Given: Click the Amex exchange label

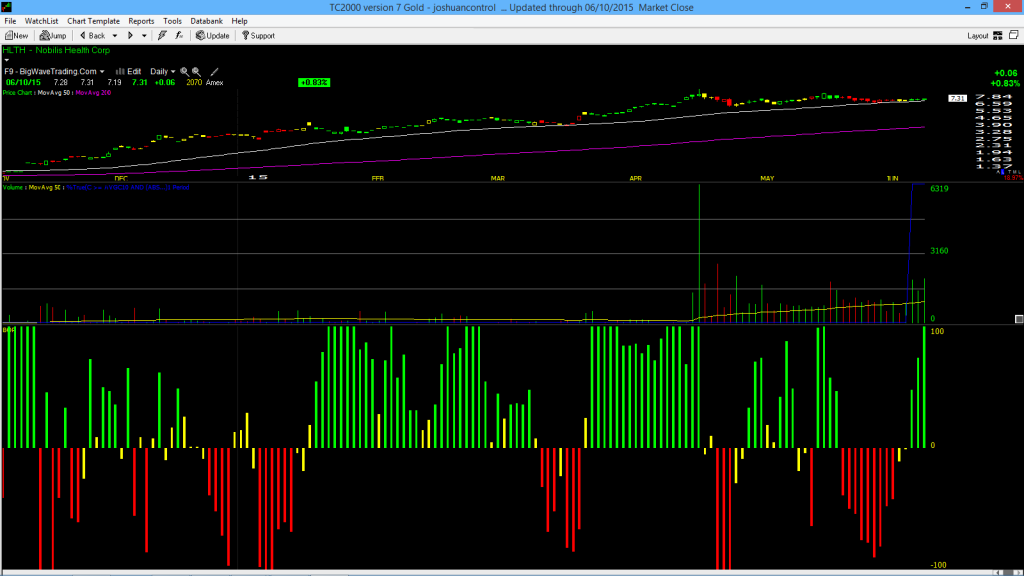Looking at the screenshot, I should (215, 82).
